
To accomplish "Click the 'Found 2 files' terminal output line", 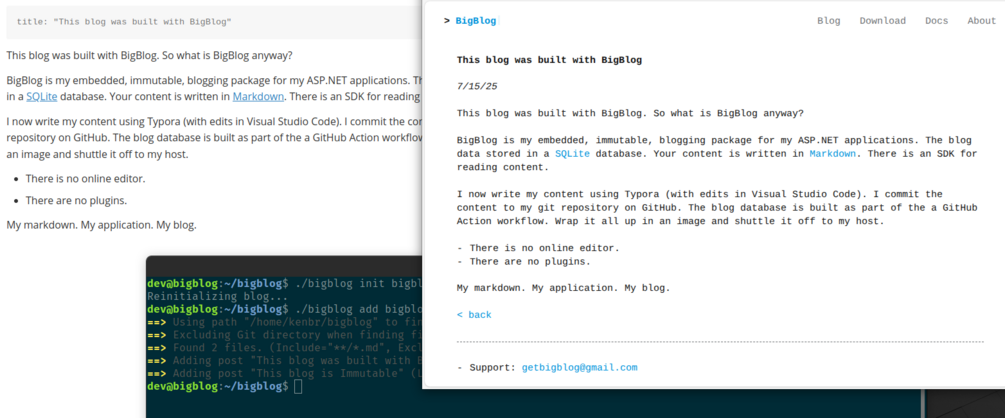I will coord(285,347).
